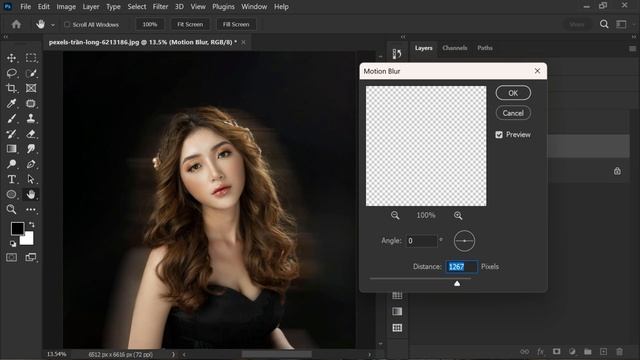Select the Rectangular Marquee tool
Screen dimensions: 640x360
point(31,58)
